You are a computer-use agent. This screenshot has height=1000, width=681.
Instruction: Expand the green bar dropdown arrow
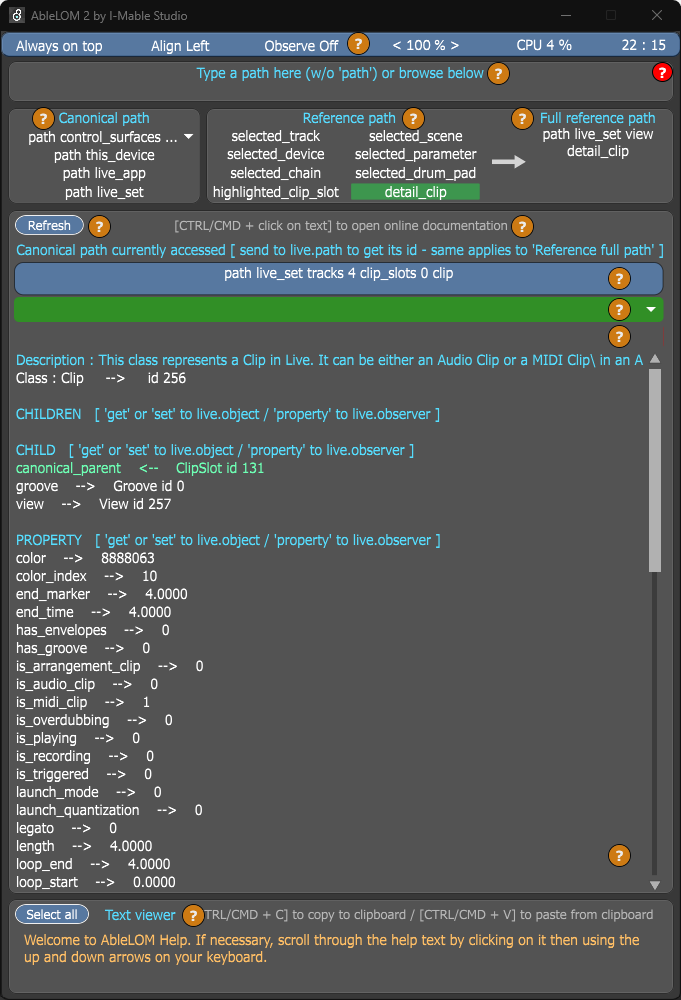(651, 309)
